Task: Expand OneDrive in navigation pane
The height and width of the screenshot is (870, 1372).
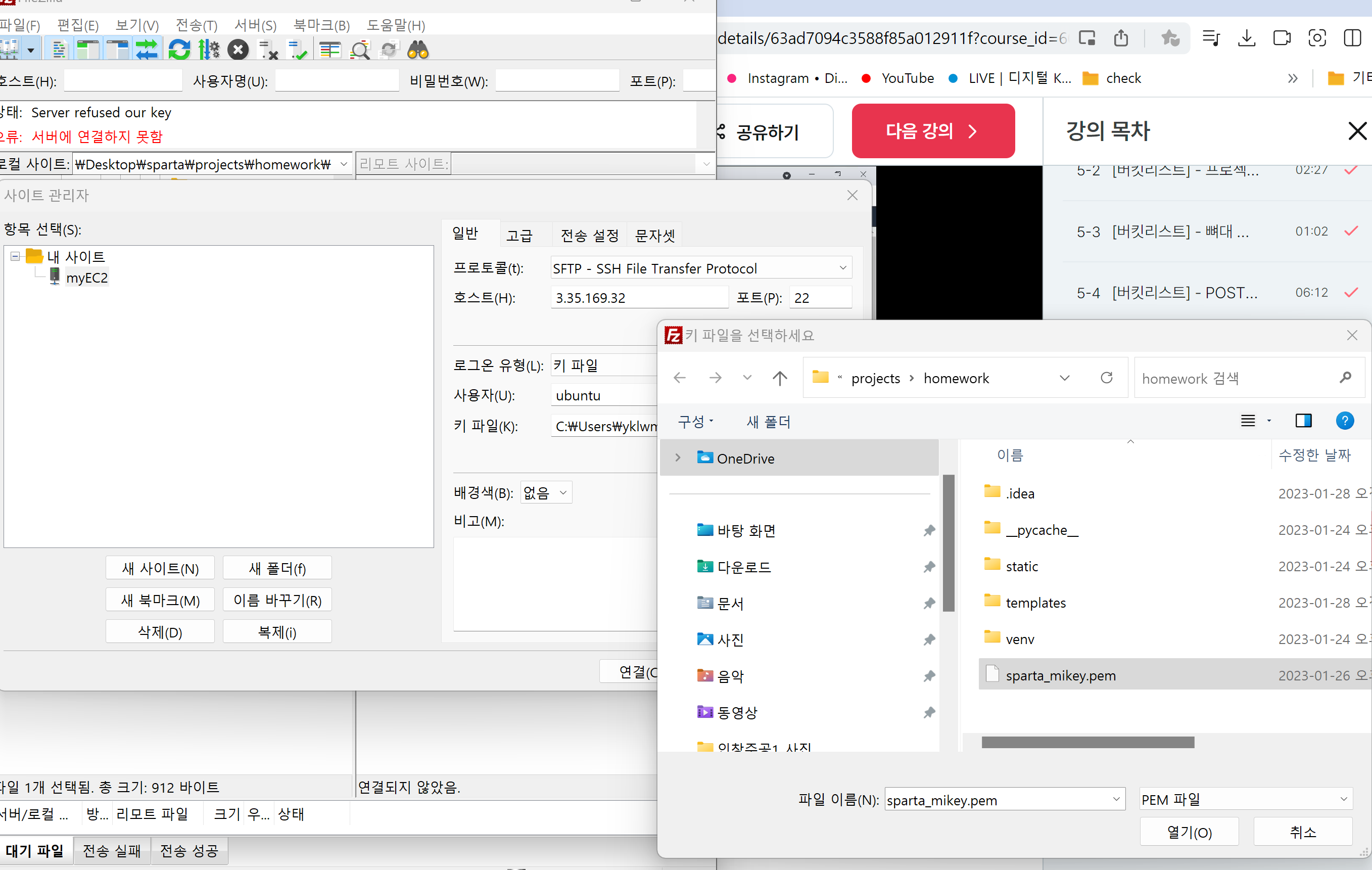Action: click(678, 457)
